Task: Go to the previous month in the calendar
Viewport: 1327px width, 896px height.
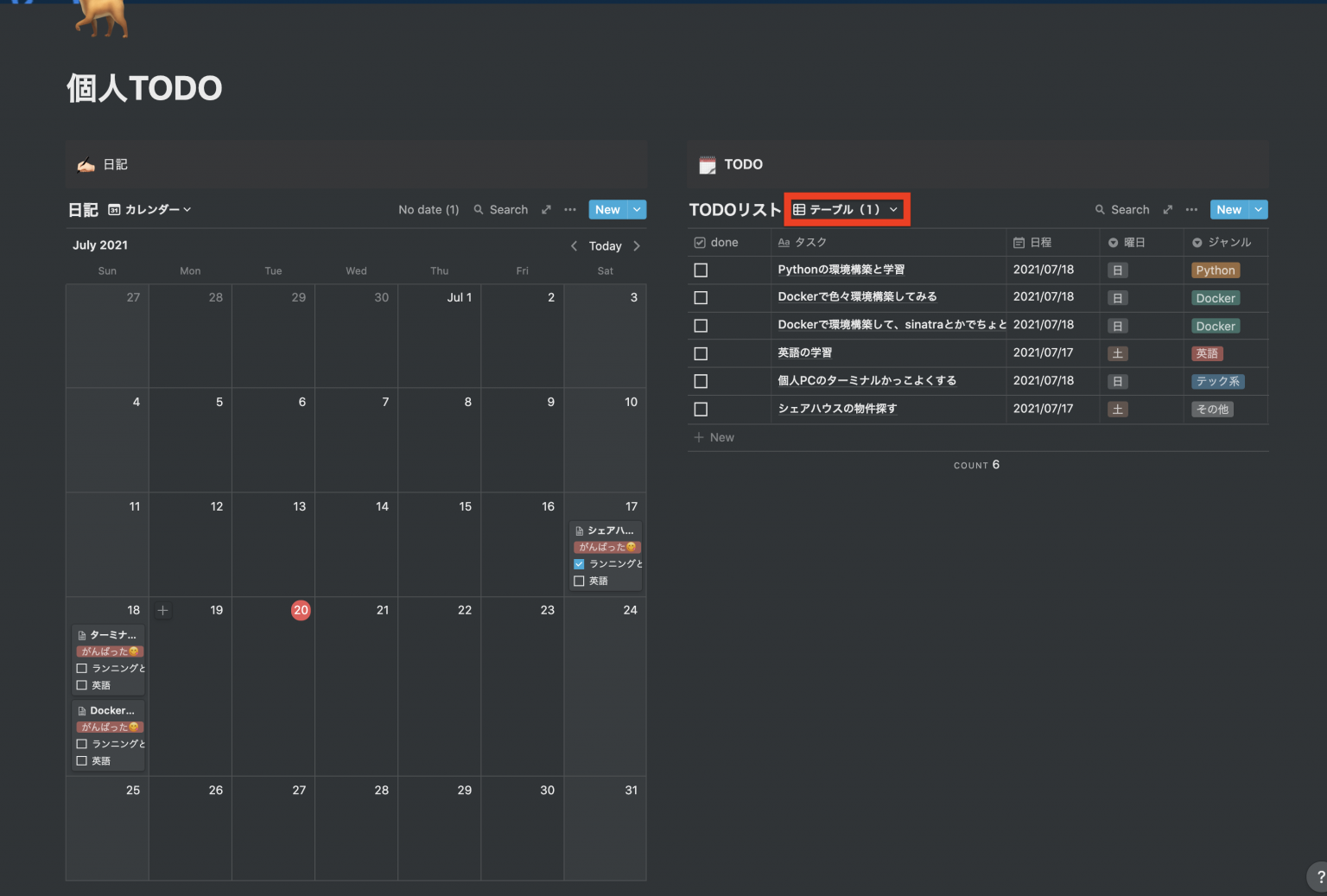Action: [x=574, y=246]
